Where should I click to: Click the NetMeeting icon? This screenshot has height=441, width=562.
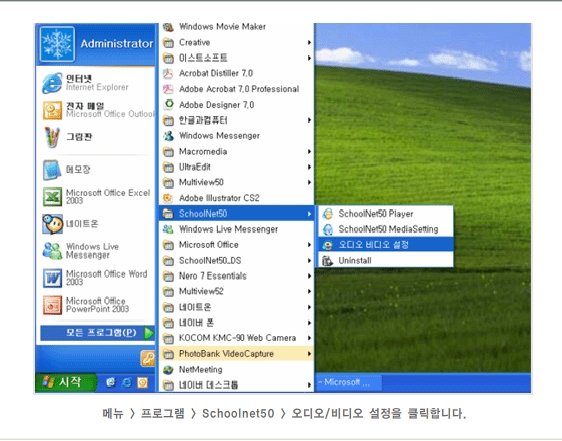[168, 370]
